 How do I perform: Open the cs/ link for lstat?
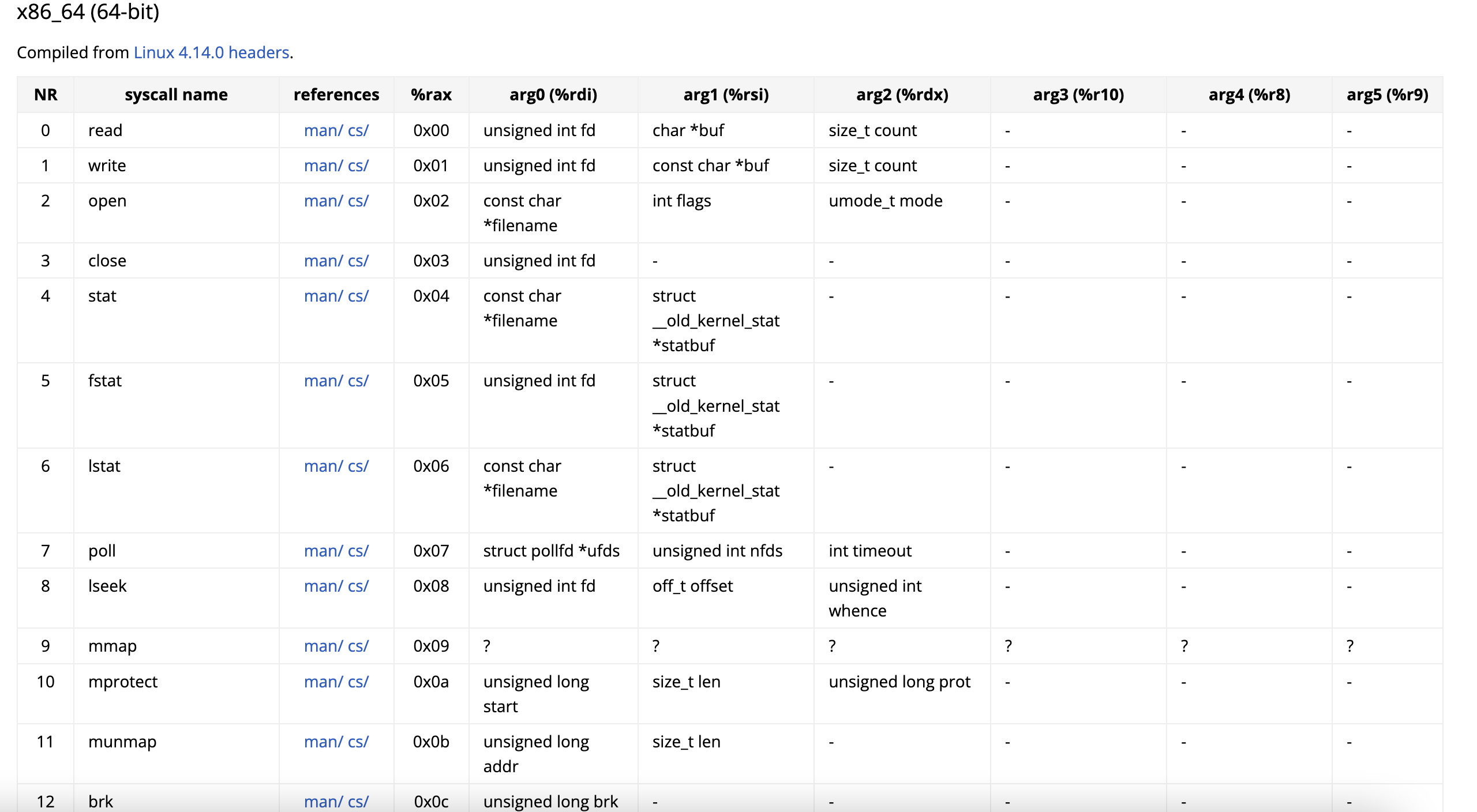point(358,466)
